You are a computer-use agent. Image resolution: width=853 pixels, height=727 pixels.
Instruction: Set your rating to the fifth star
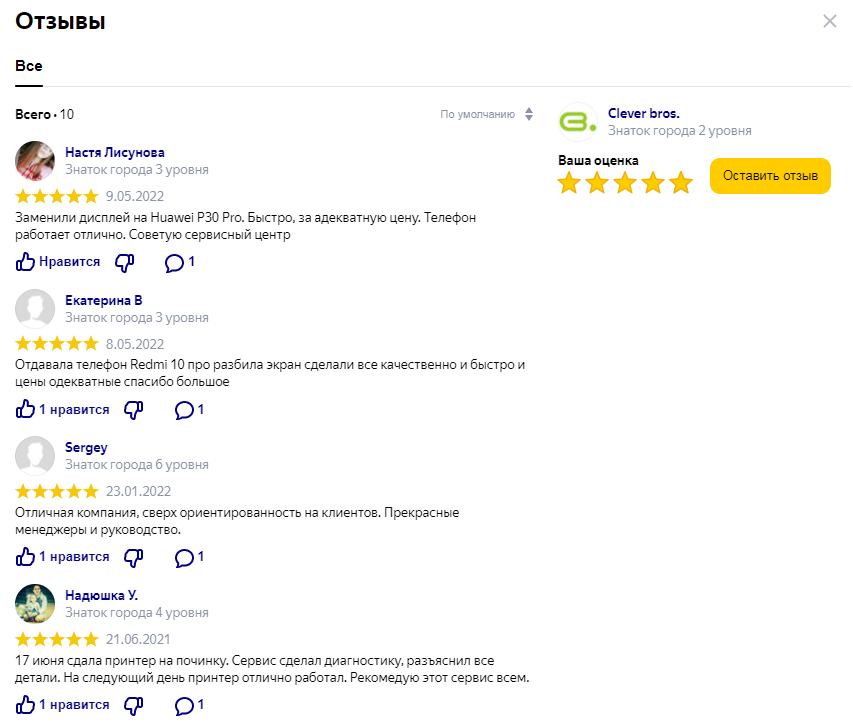tap(681, 182)
